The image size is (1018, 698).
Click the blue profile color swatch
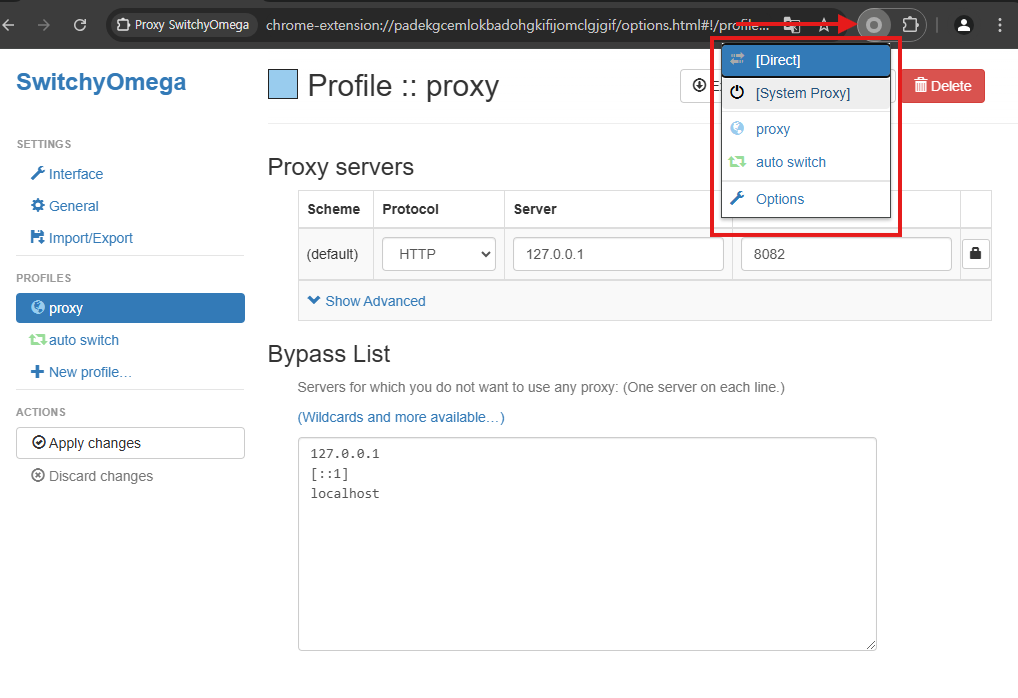coord(283,84)
